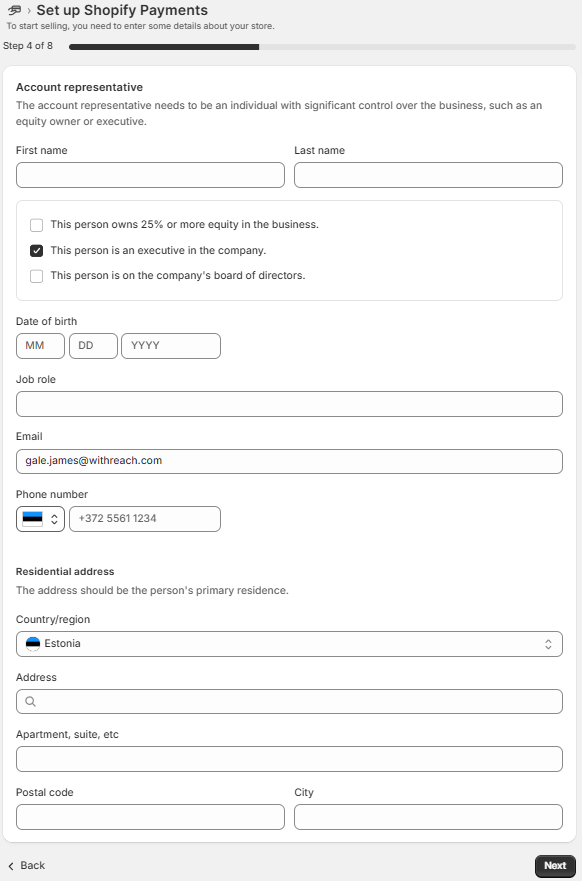Focus the First name input field
The width and height of the screenshot is (582, 881).
(151, 175)
